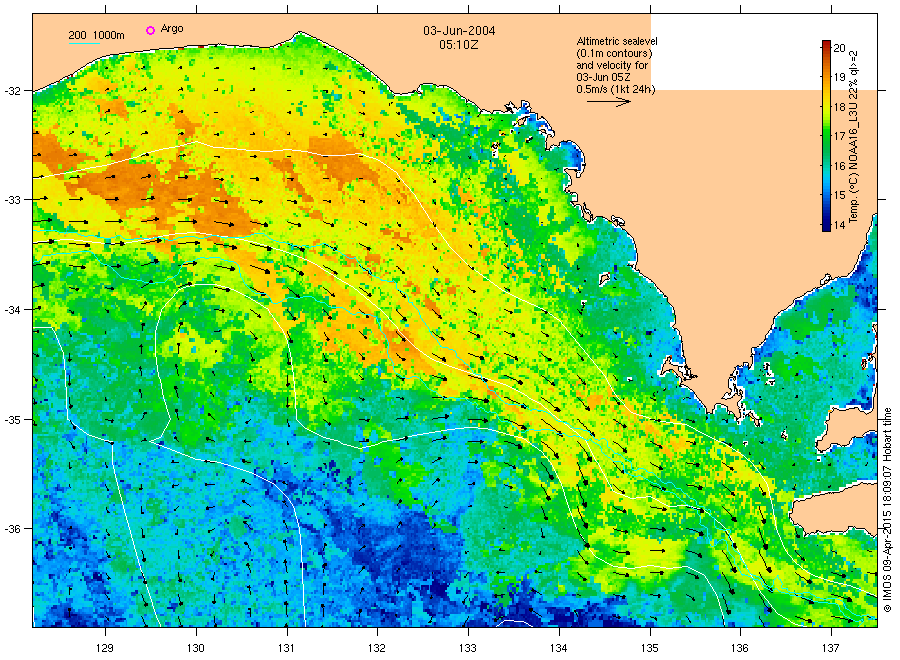This screenshot has width=900, height=660.
Task: Click the 20 value on color bar
Action: point(839,48)
